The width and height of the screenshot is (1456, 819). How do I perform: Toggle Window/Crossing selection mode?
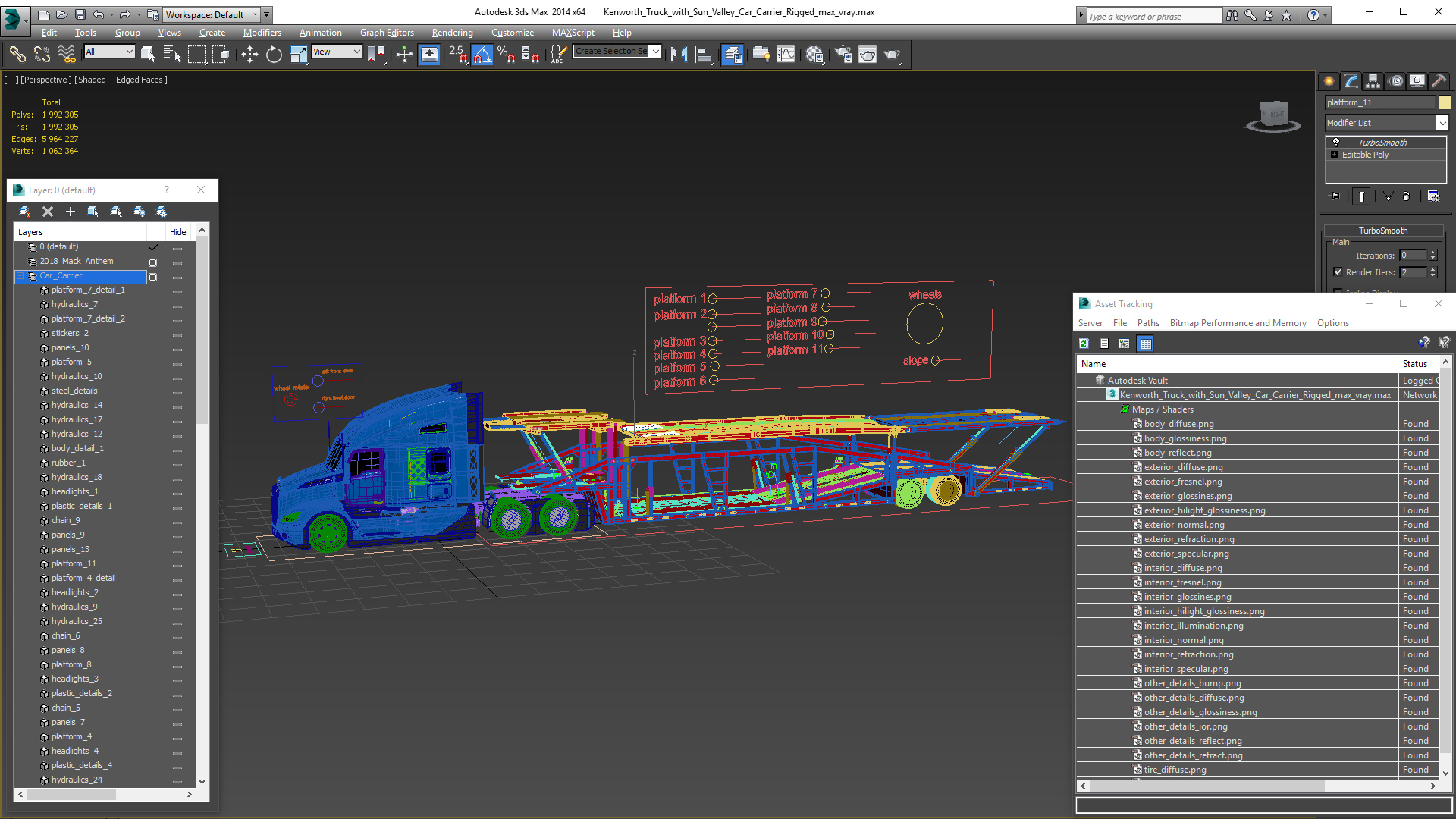(x=221, y=54)
